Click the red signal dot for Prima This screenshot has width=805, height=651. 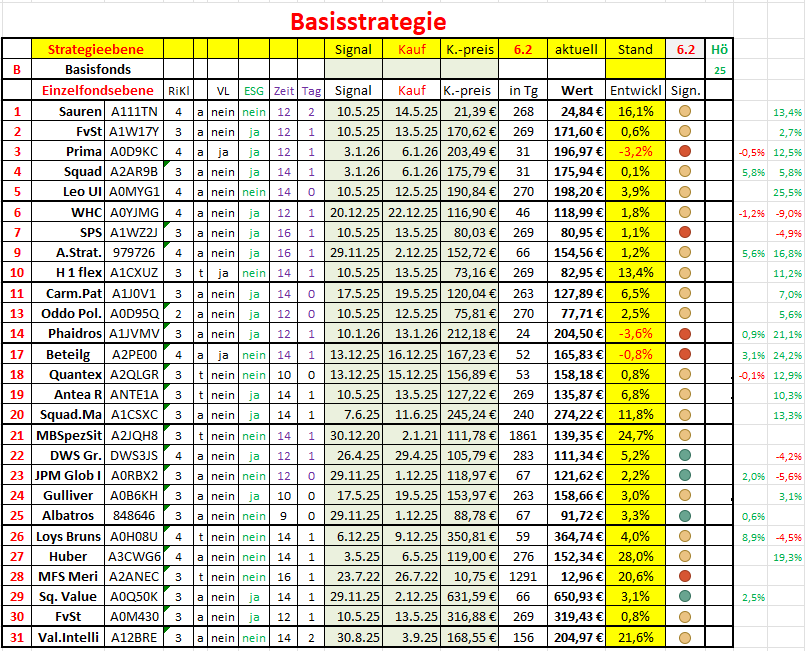pos(685,151)
